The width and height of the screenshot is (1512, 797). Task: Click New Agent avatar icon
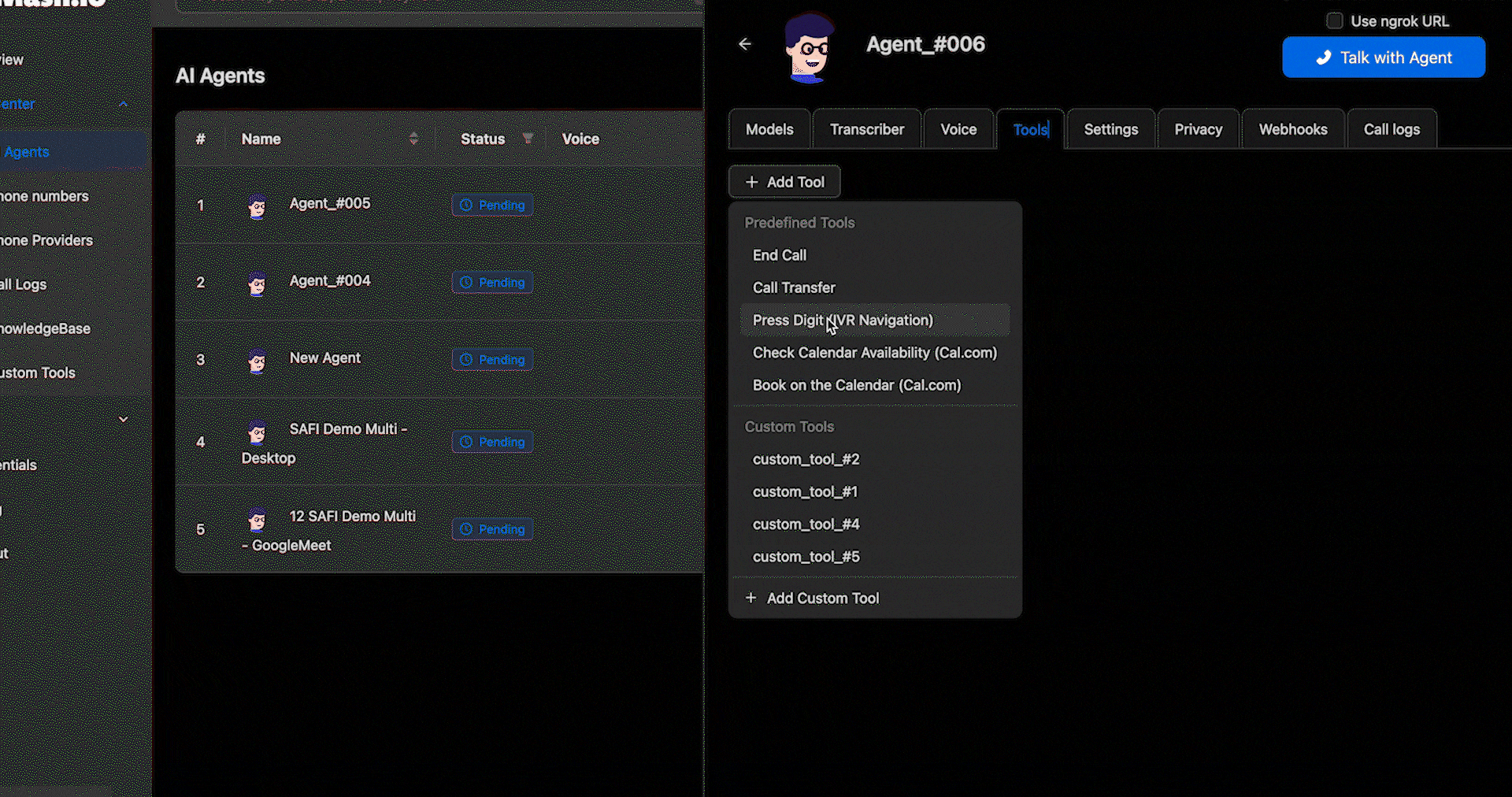point(257,361)
